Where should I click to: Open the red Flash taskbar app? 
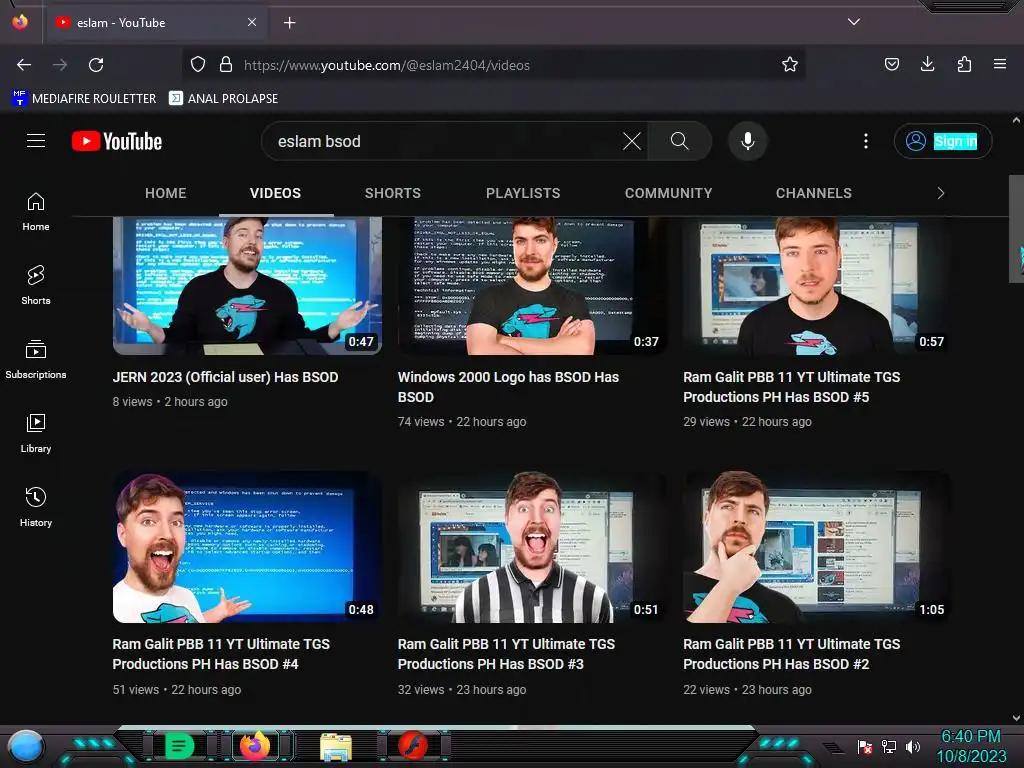(x=412, y=746)
